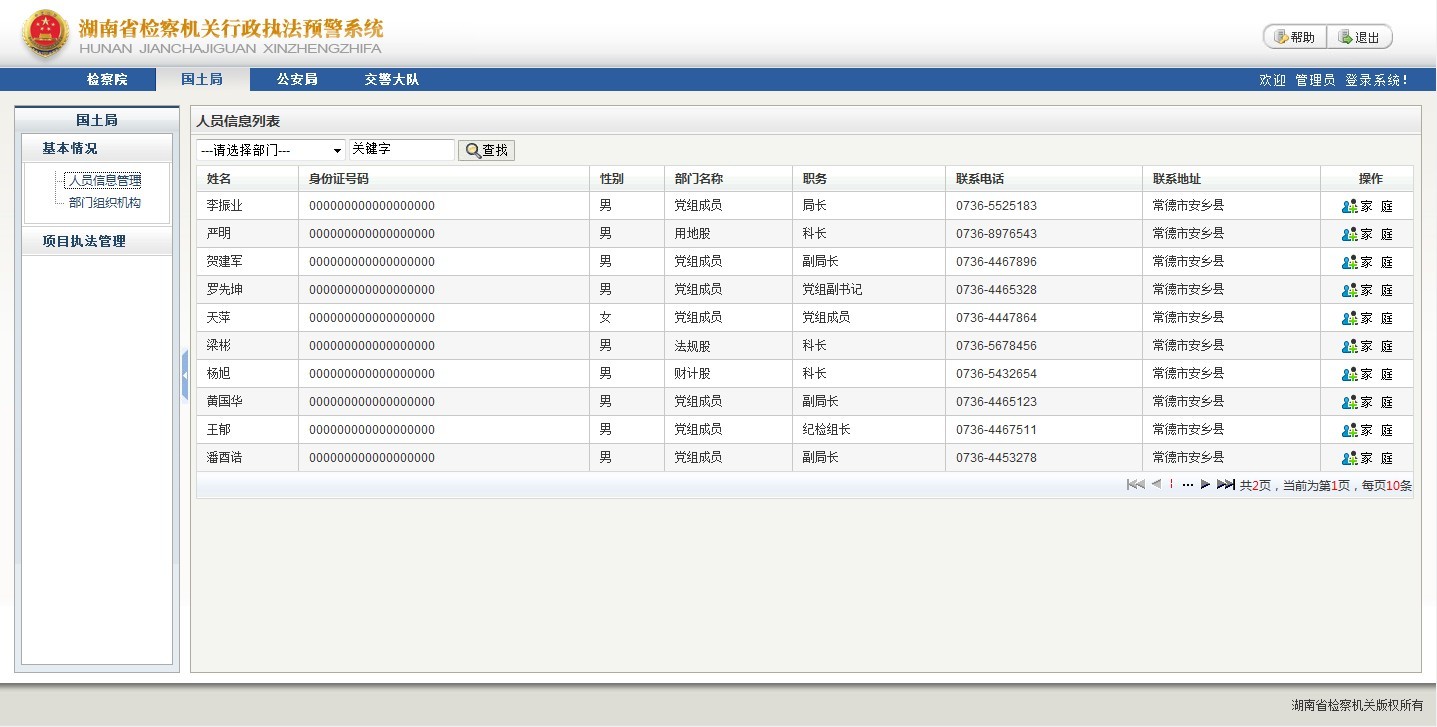1437x727 pixels.
Task: Click the first page arrow in pagination
Action: coord(1135,485)
